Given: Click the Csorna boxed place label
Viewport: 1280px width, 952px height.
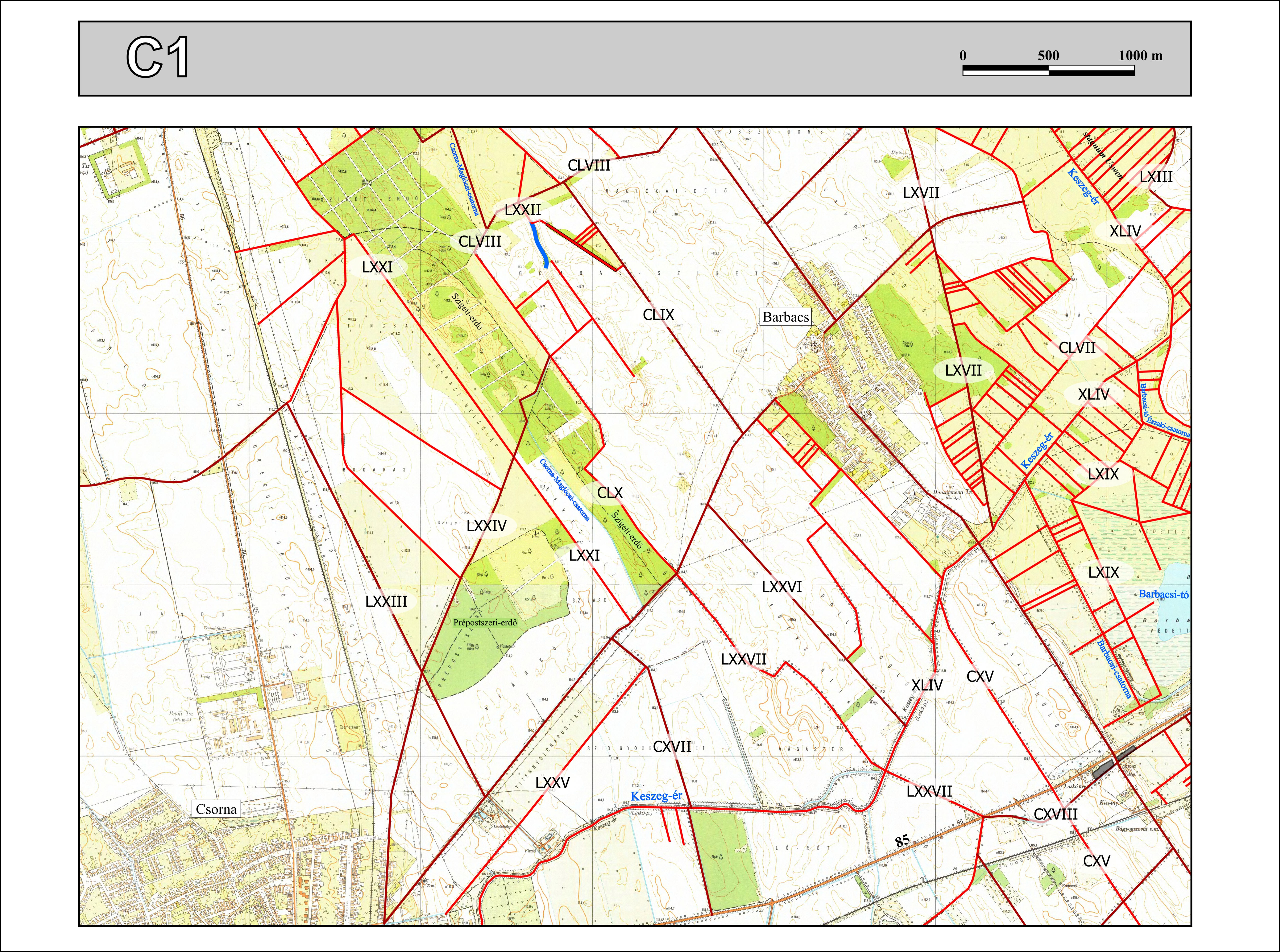Looking at the screenshot, I should (x=216, y=809).
